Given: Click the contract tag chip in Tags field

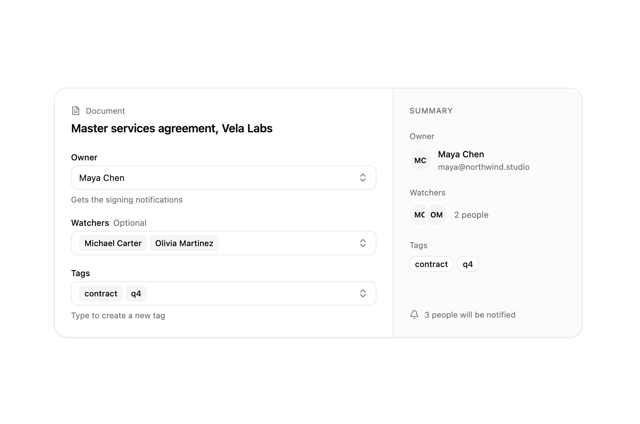Looking at the screenshot, I should [101, 293].
